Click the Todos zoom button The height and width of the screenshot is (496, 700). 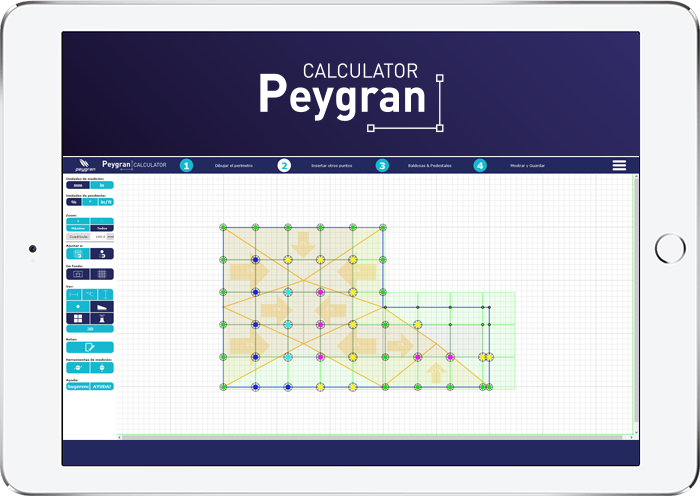[102, 228]
